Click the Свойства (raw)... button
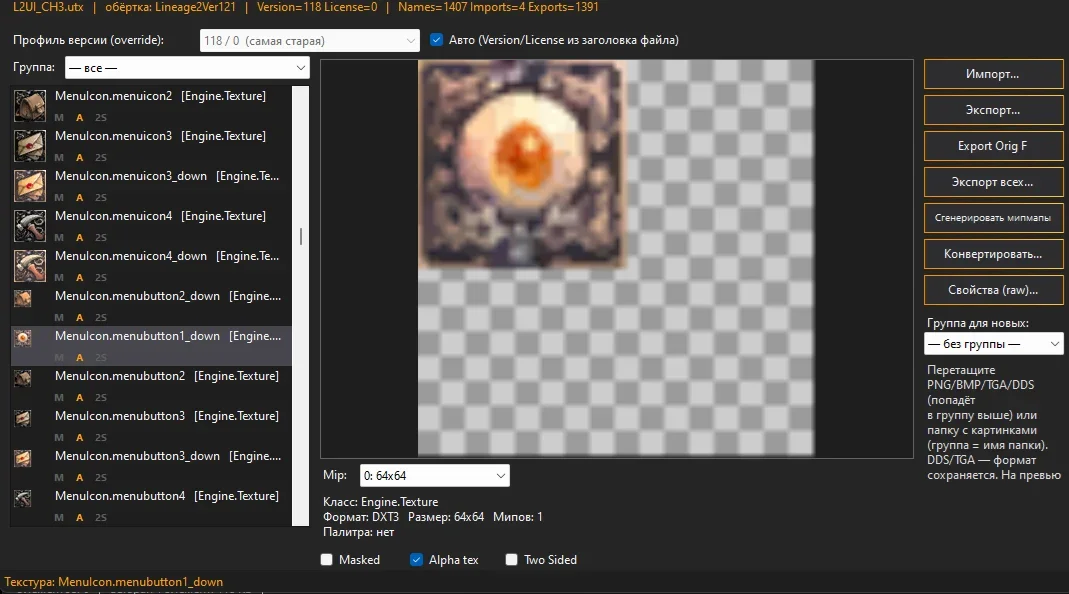The height and width of the screenshot is (594, 1069). [x=993, y=290]
